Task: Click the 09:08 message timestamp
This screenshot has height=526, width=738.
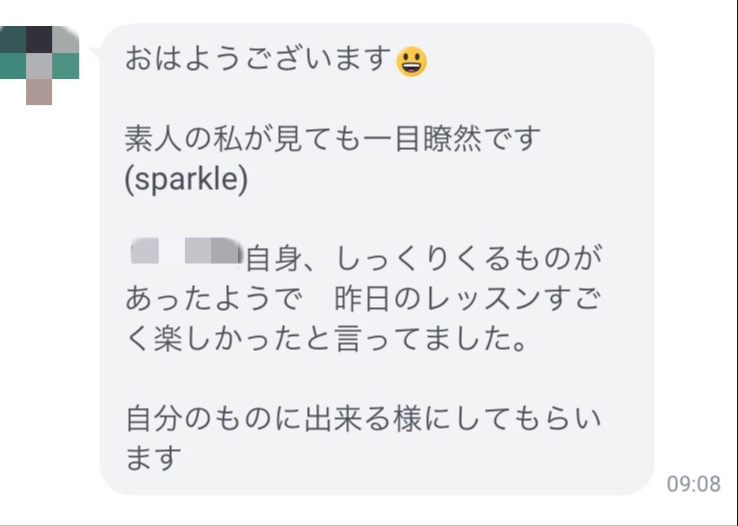Action: tap(693, 484)
